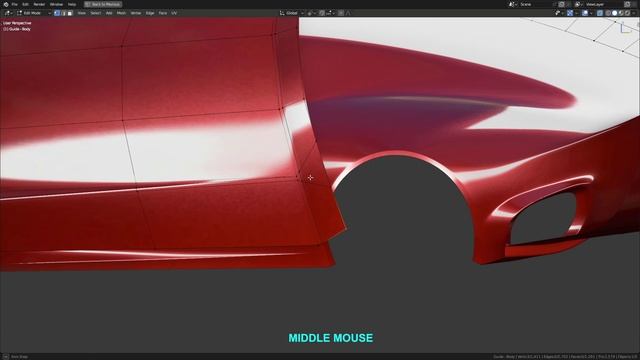Screen dimensions: 640x360
Task: Open the gizmo options dropdown
Action: pyautogui.click(x=576, y=13)
